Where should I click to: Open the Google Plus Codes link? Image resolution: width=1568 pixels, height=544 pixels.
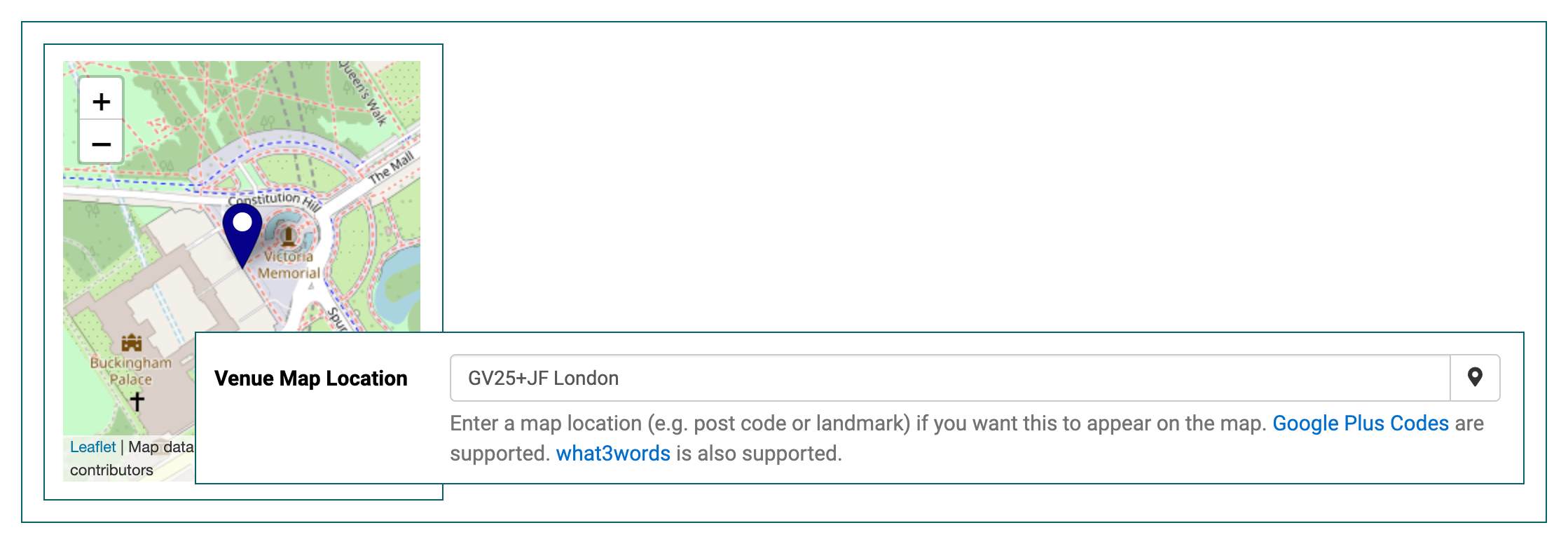(1361, 423)
